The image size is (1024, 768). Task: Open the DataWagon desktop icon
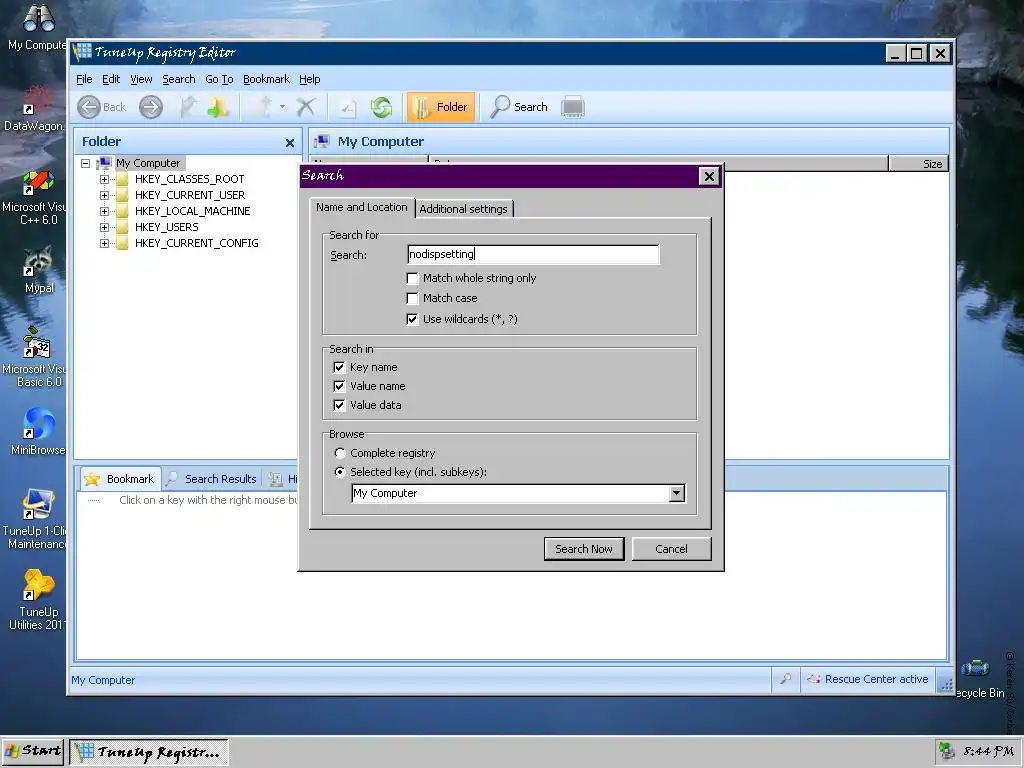coord(37,108)
